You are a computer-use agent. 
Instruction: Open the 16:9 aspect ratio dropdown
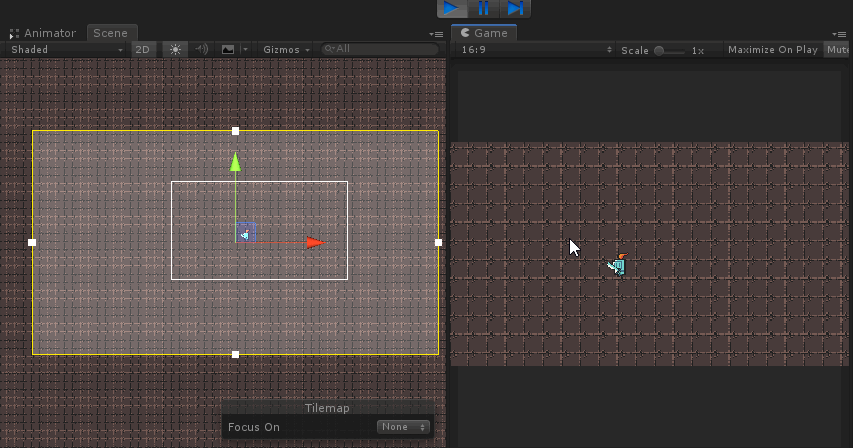coord(536,50)
